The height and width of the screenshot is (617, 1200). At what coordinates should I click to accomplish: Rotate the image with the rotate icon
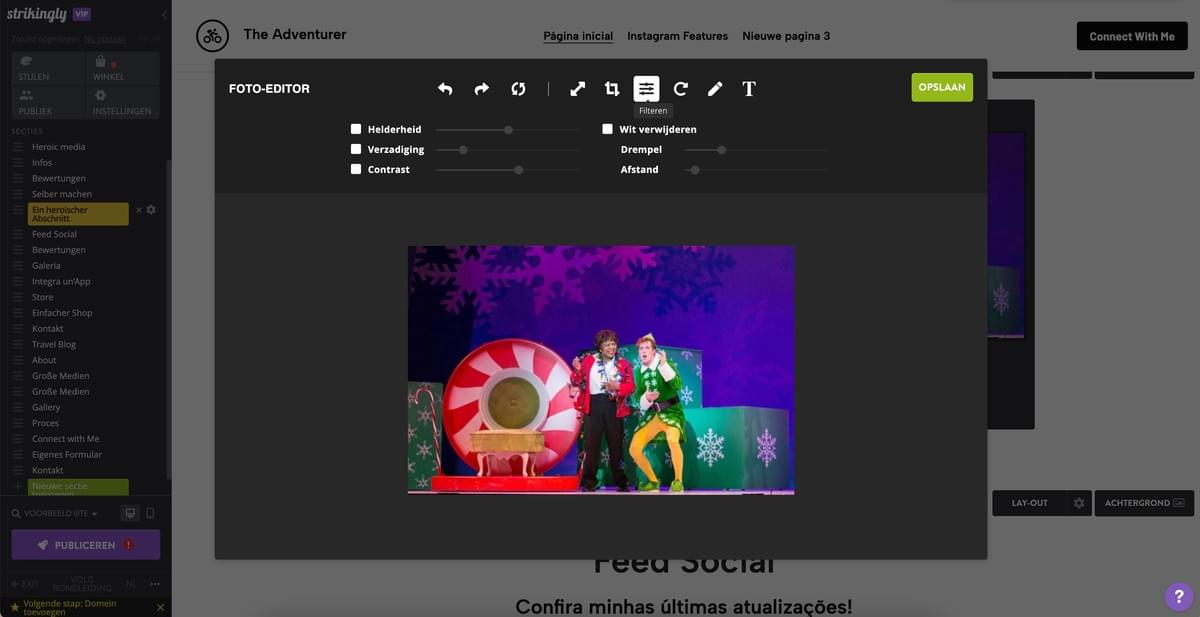(x=681, y=89)
